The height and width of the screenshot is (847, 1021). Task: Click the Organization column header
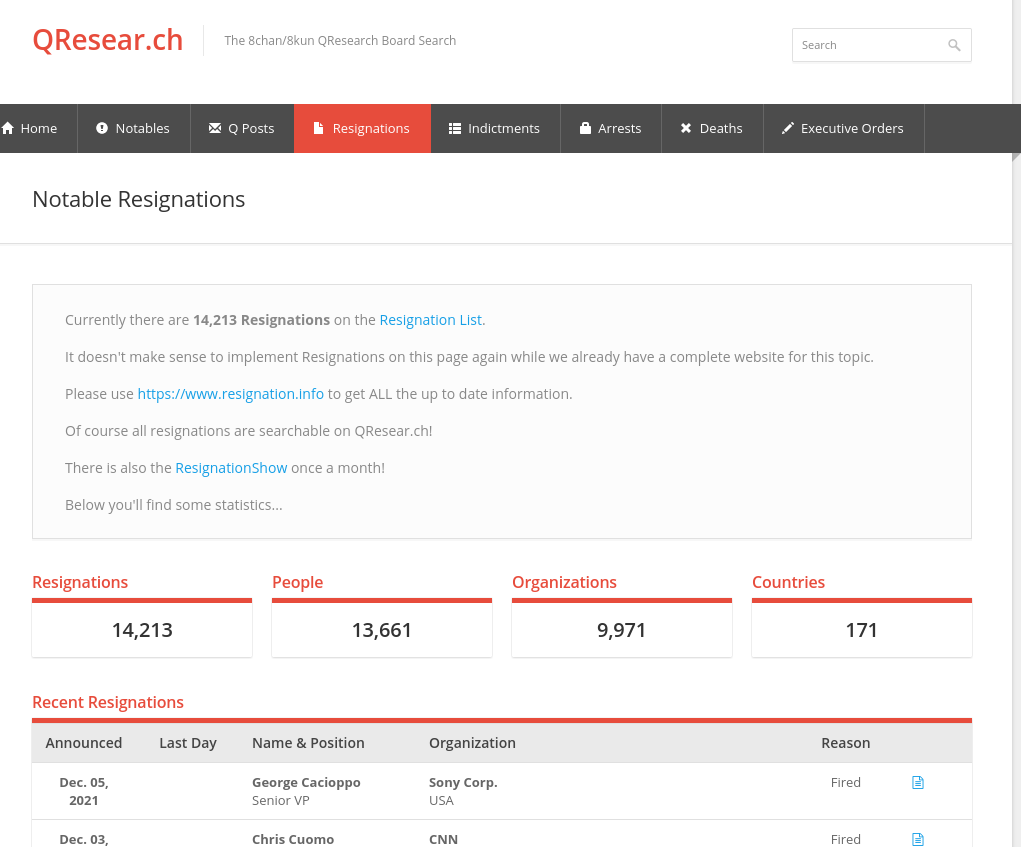(x=472, y=743)
